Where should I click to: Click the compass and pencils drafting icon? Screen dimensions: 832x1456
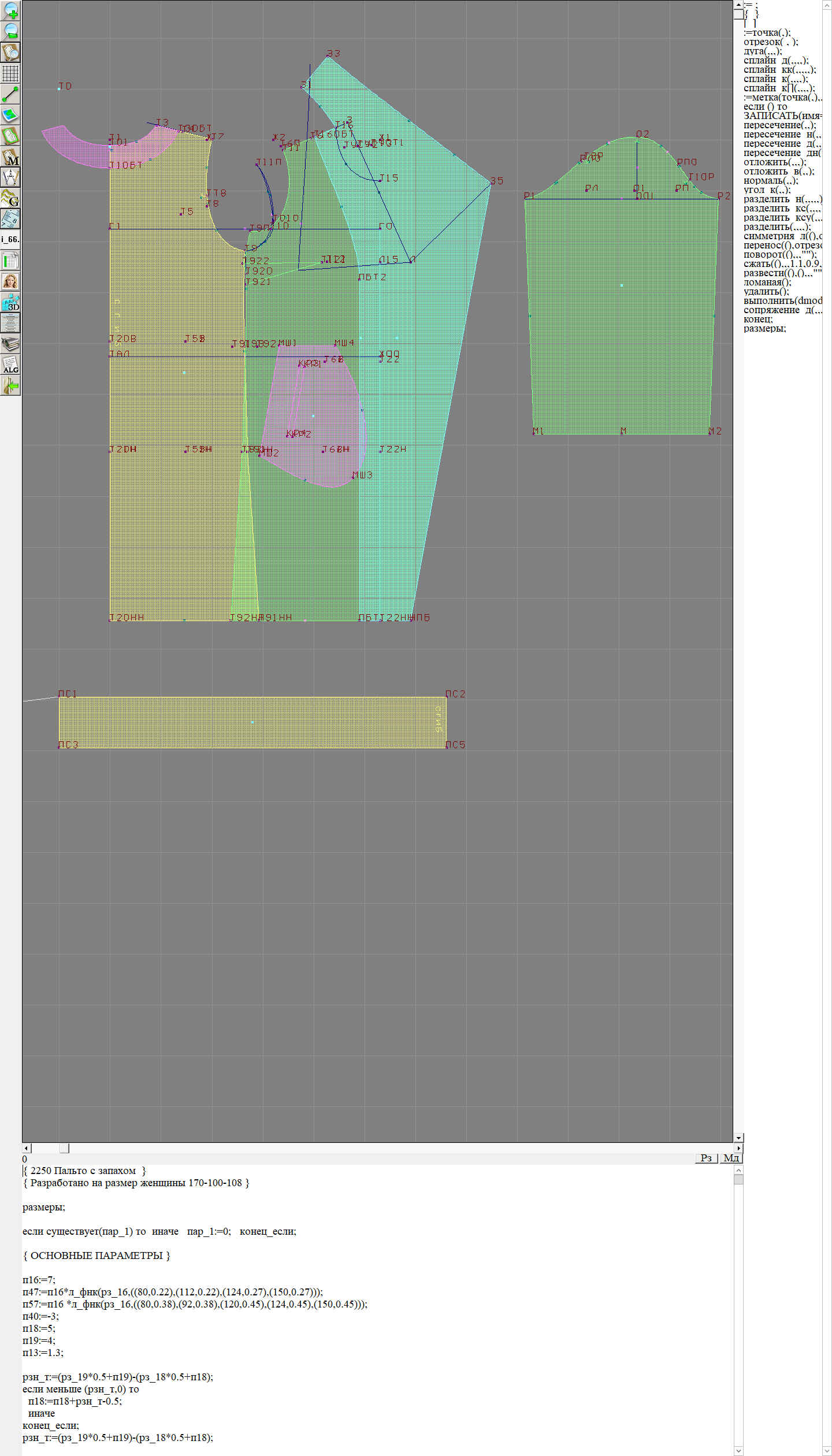(x=10, y=177)
